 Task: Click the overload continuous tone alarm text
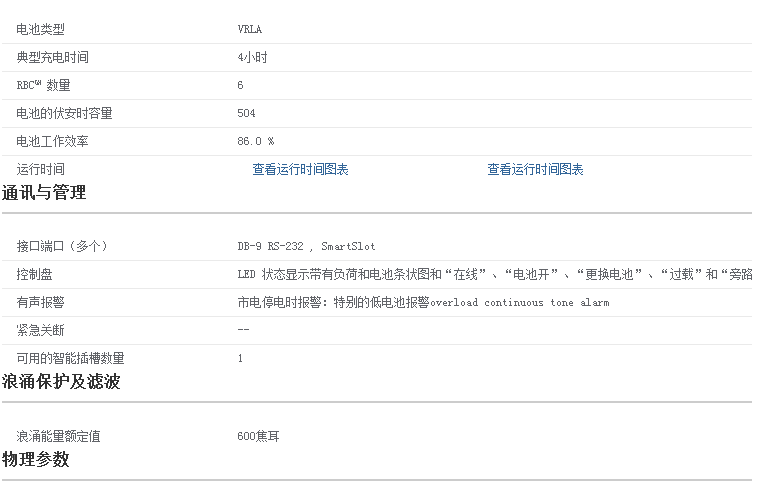click(x=519, y=302)
